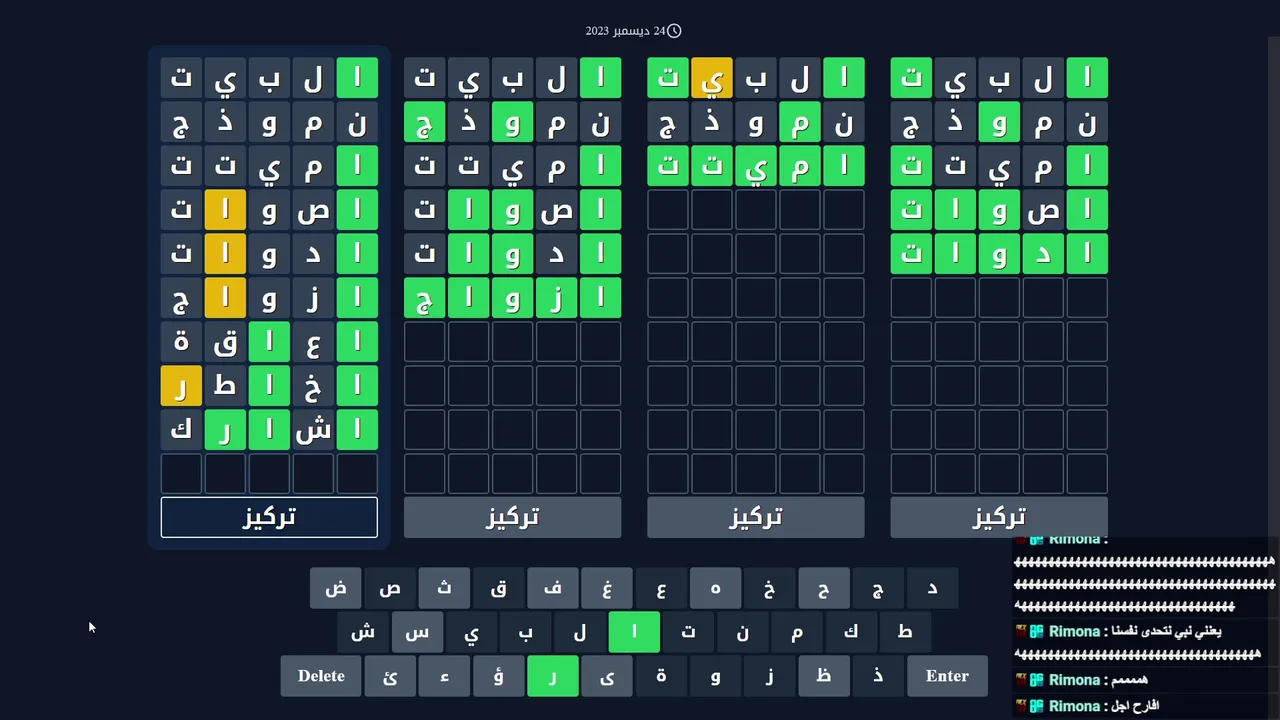Screen dimensions: 1280x720
Task: Click the clock icon beside the date
Action: tap(674, 31)
